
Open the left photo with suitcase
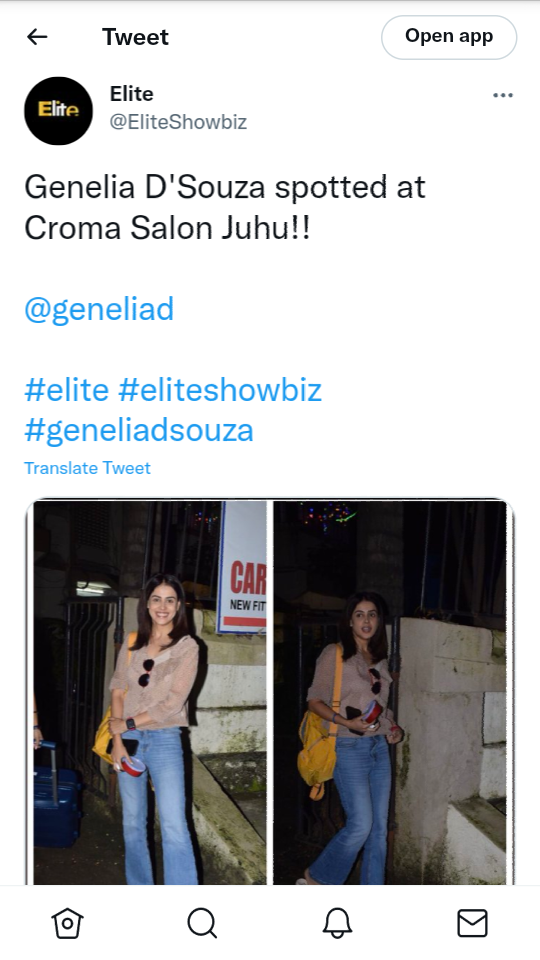(x=150, y=692)
